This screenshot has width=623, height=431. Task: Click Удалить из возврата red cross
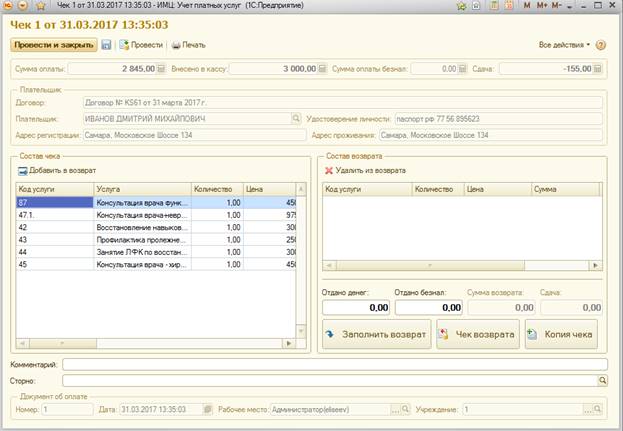coord(329,171)
